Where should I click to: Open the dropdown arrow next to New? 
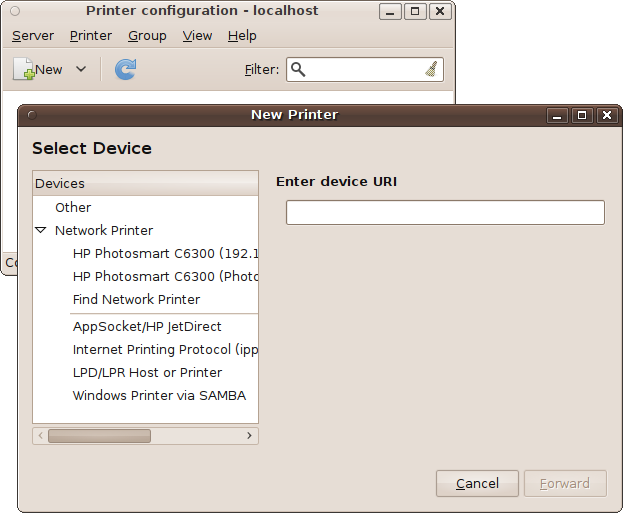coord(81,69)
